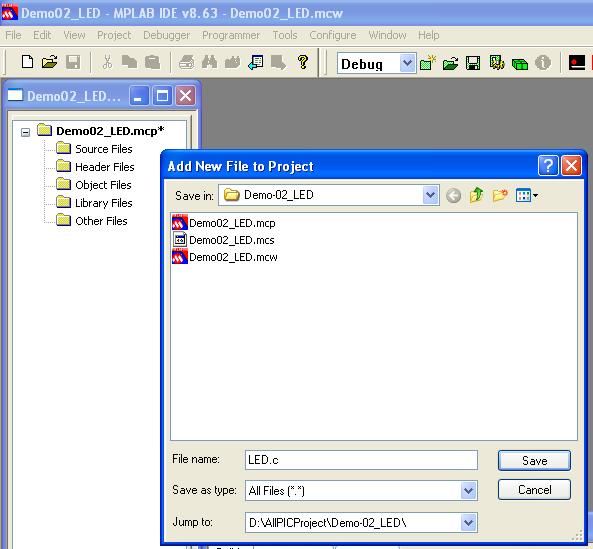The height and width of the screenshot is (549, 593).
Task: Collapse the Demo02_LED.mcp project tree
Action: (25, 132)
